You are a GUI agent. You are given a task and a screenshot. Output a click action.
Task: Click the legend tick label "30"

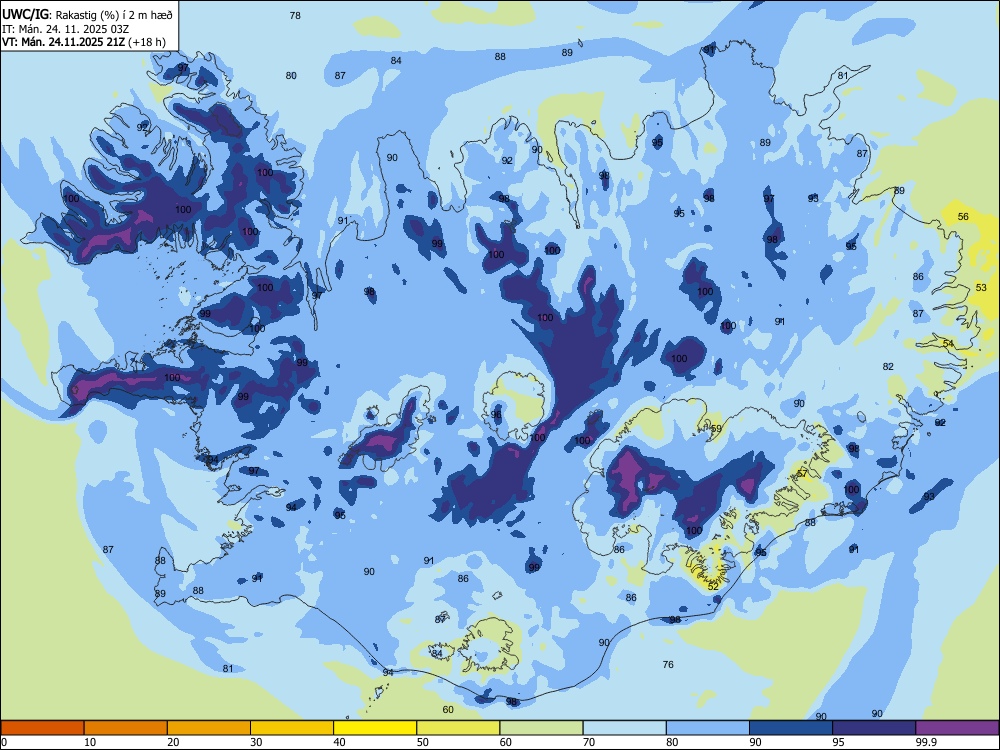[x=256, y=742]
